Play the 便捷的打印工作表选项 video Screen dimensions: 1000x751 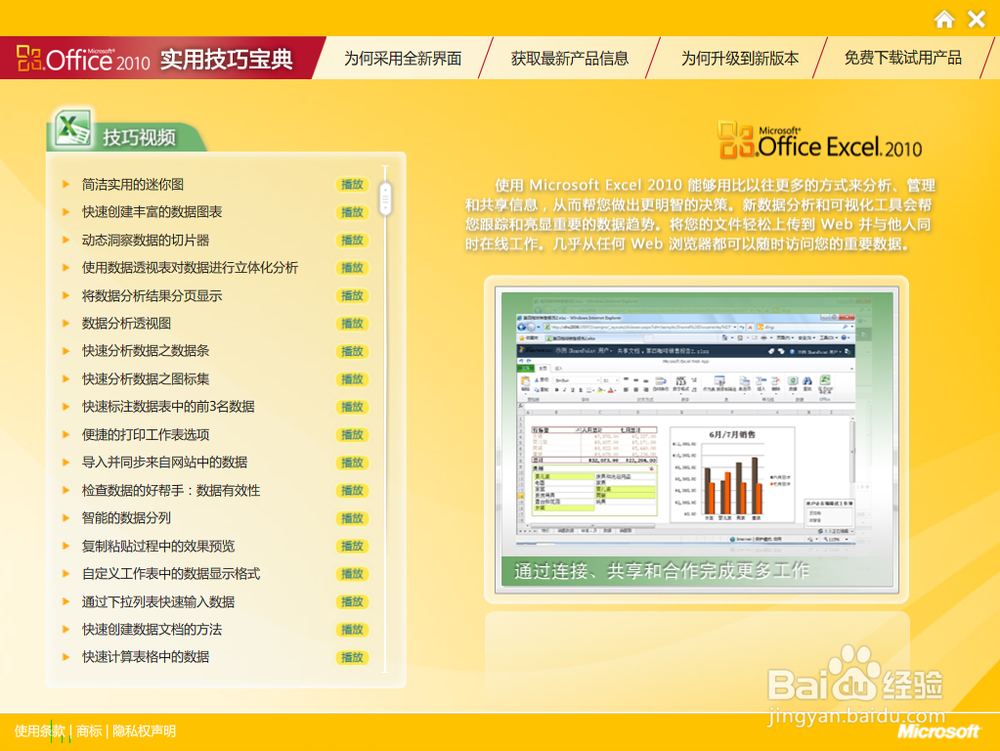point(352,435)
